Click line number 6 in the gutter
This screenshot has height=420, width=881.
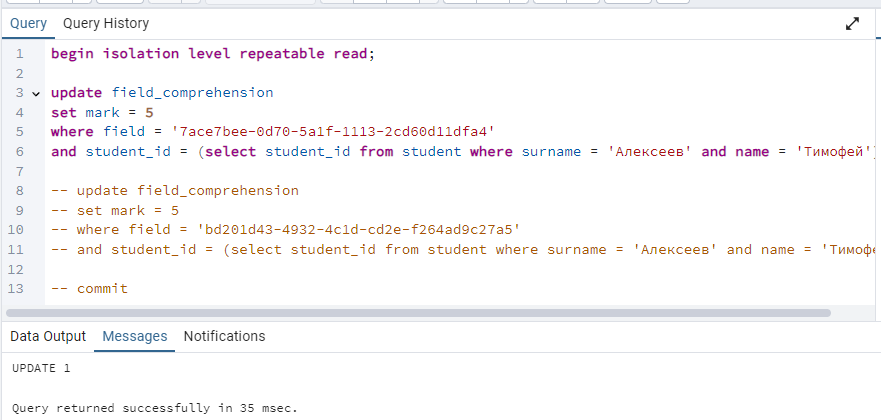click(x=20, y=152)
